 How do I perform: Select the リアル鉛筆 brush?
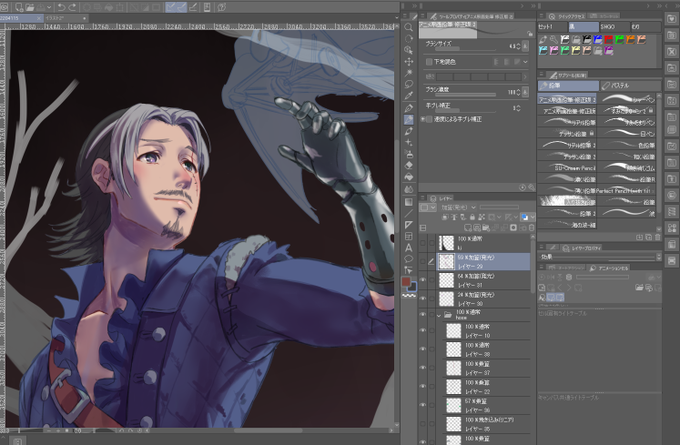567,122
